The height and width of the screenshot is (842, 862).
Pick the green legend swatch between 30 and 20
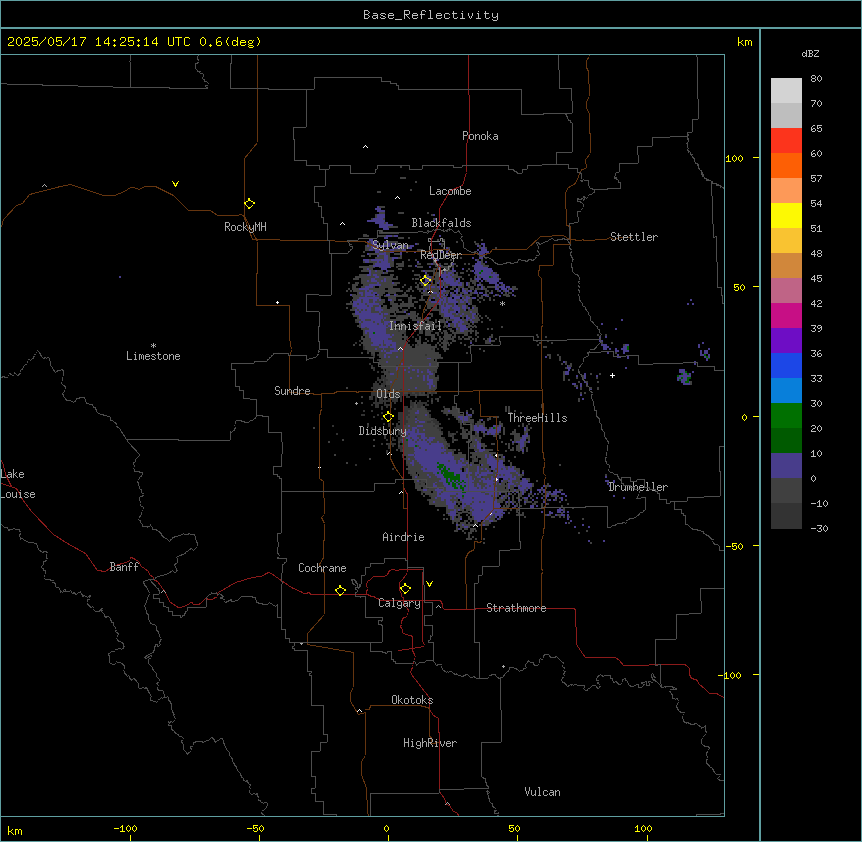point(786,416)
